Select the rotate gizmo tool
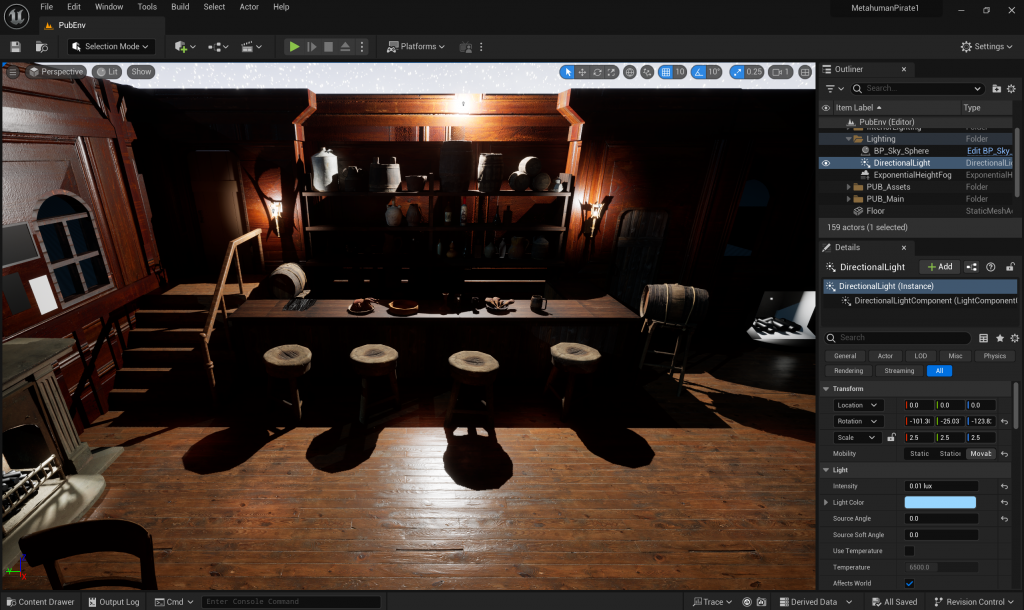This screenshot has width=1024, height=610. pyautogui.click(x=597, y=72)
